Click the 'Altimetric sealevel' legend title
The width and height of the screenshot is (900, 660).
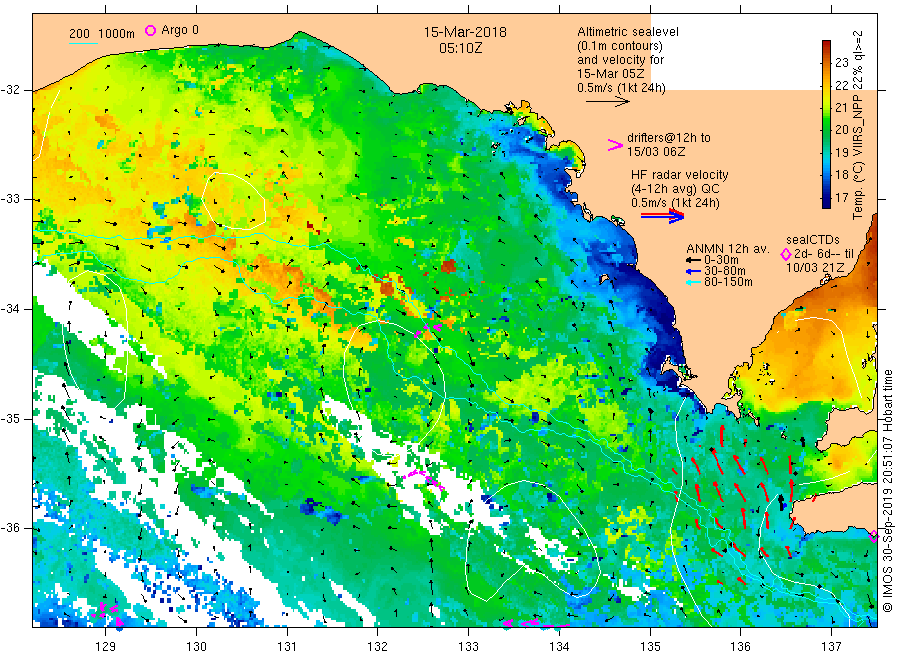(628, 32)
